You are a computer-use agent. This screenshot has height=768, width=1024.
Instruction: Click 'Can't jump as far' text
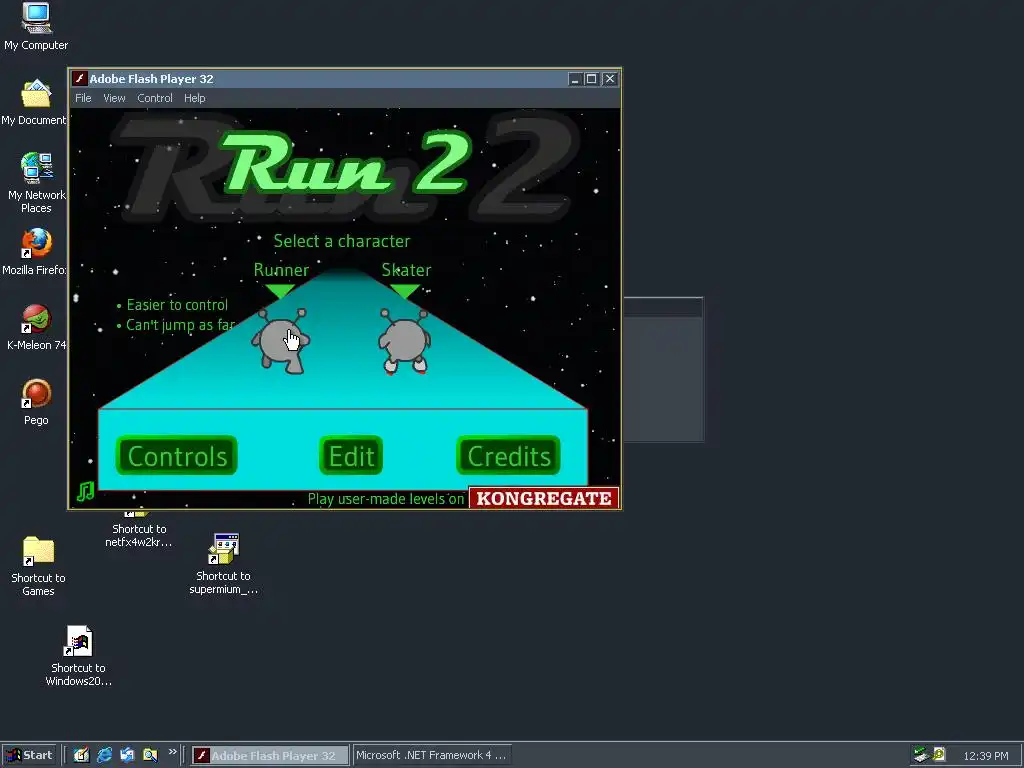click(180, 325)
